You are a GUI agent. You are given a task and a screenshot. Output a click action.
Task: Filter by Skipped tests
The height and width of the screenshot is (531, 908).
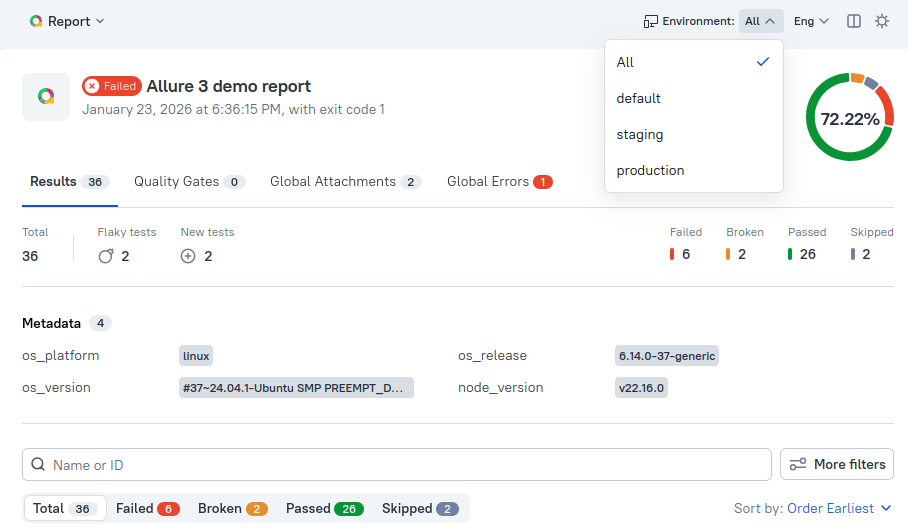[x=420, y=508]
